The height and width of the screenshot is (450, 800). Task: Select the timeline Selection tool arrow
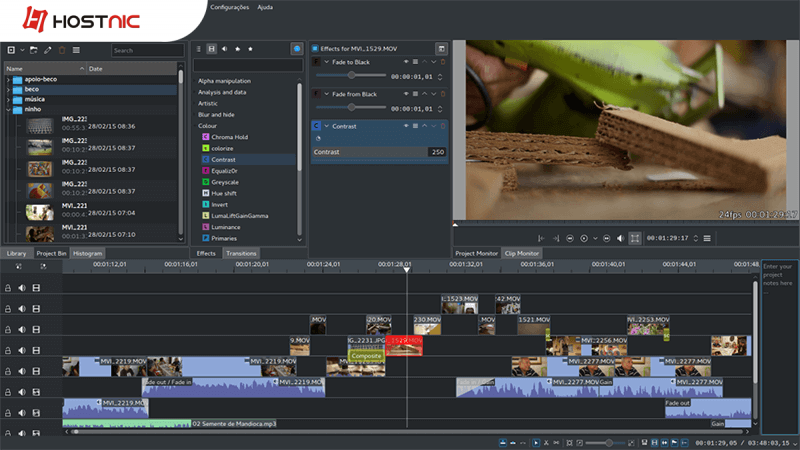tap(536, 443)
